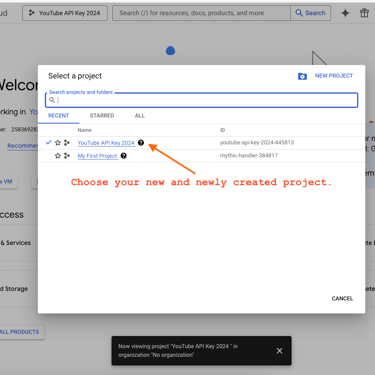This screenshot has width=375, height=375.
Task: Switch to the ALL tab
Action: point(140,116)
